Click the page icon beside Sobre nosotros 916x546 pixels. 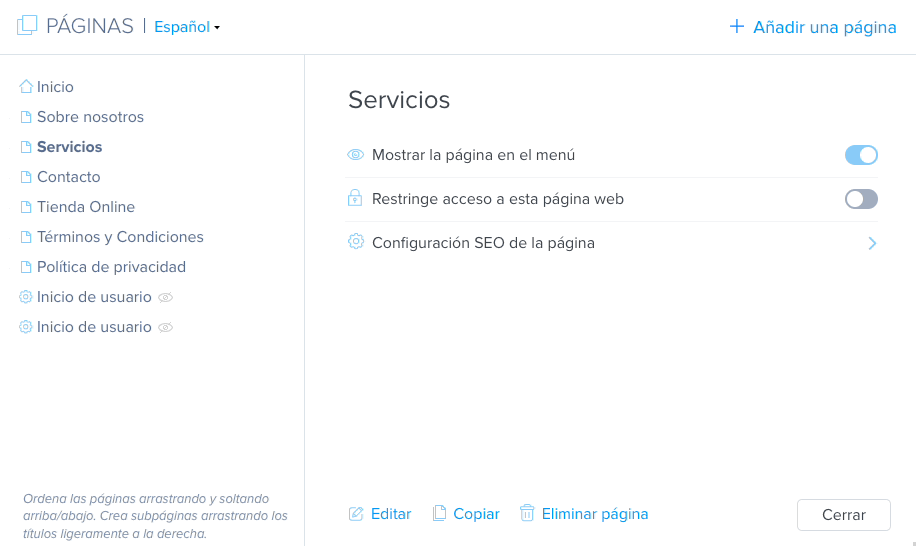tap(26, 117)
